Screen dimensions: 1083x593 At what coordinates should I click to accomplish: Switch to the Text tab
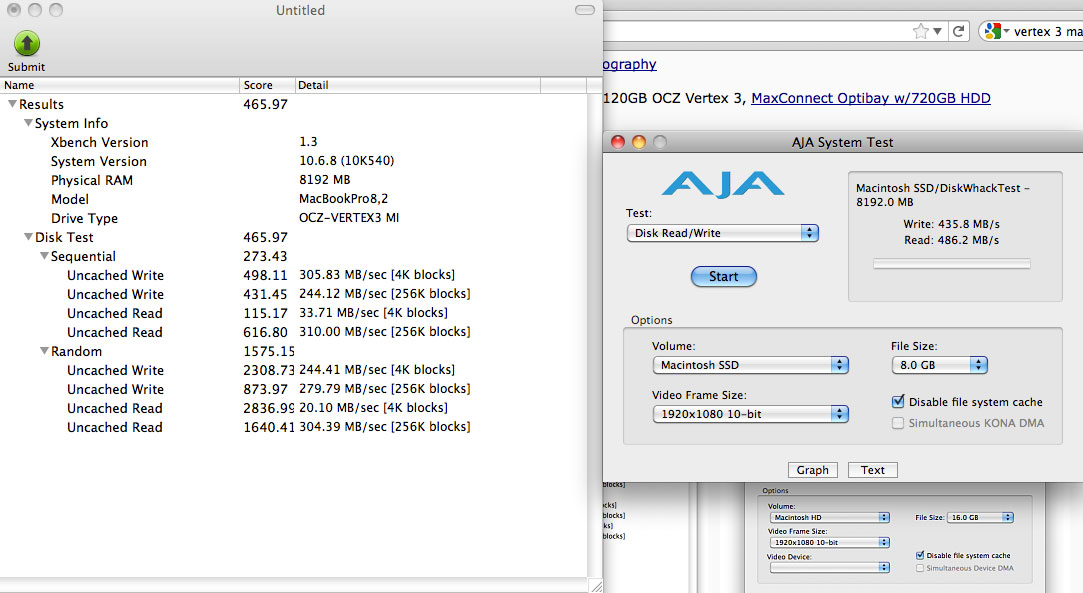tap(872, 470)
